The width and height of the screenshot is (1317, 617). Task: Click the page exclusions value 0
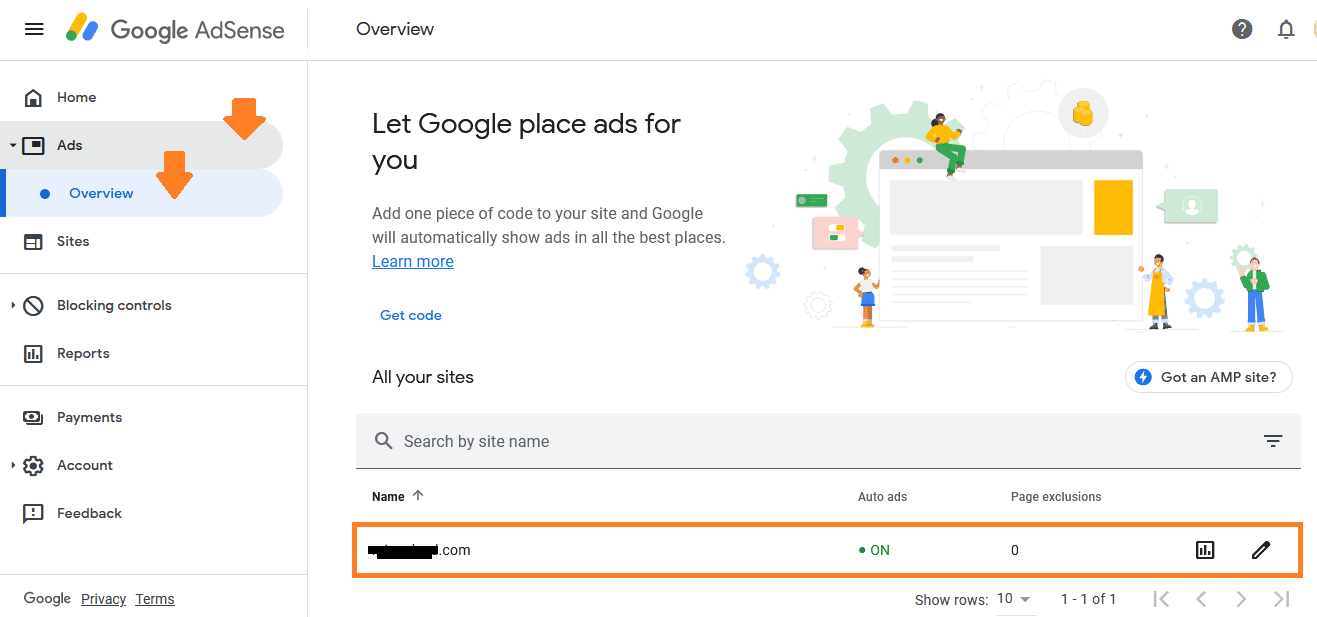[1015, 550]
